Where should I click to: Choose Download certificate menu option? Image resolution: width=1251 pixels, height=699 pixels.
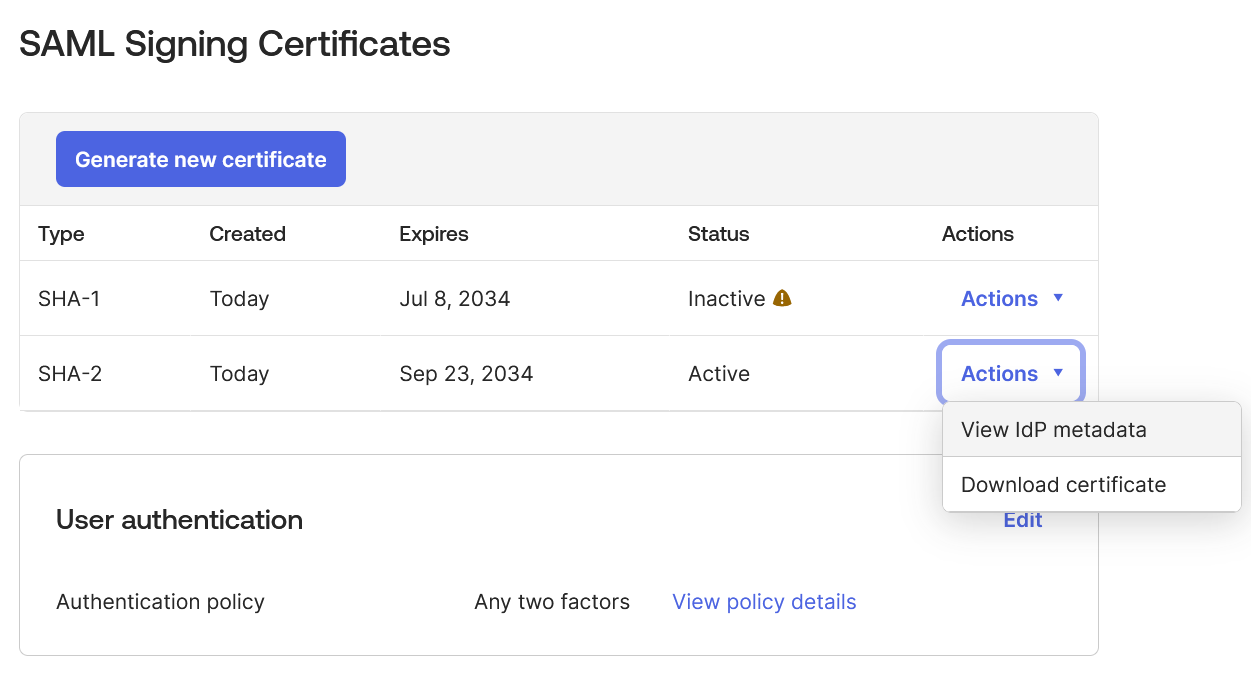(1063, 485)
